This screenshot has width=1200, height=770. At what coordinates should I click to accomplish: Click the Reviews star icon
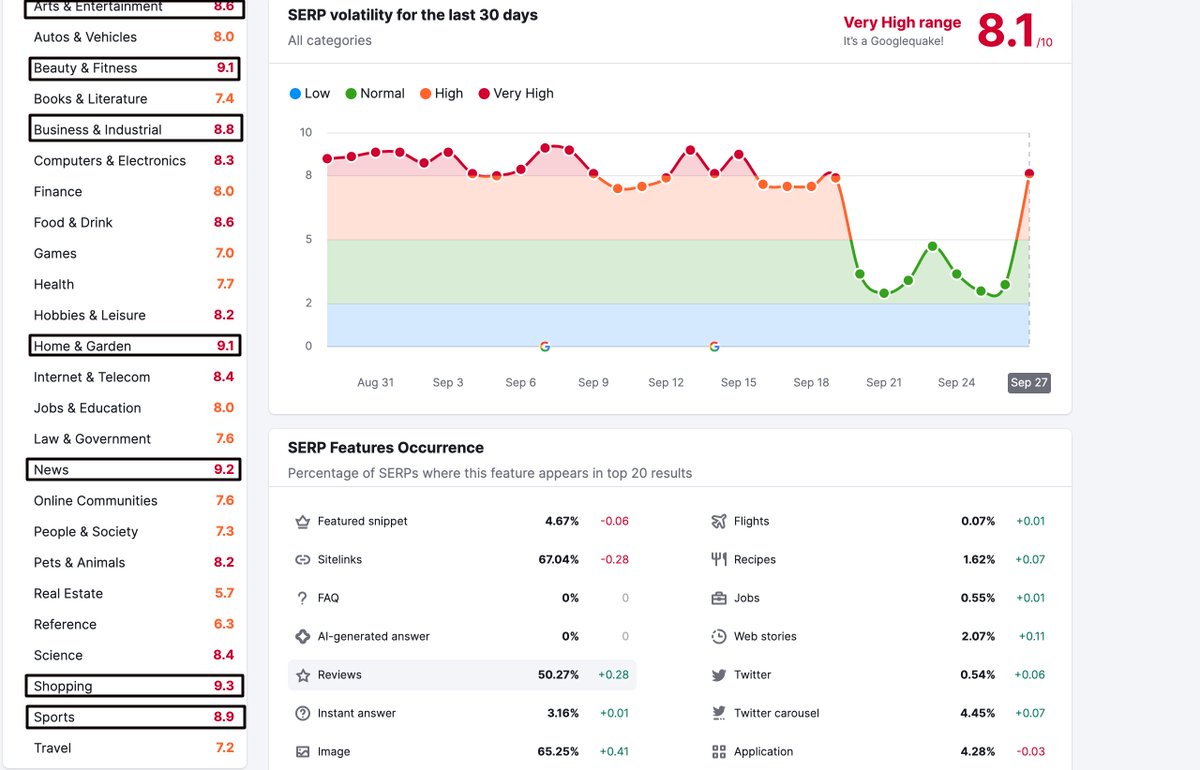coord(303,675)
